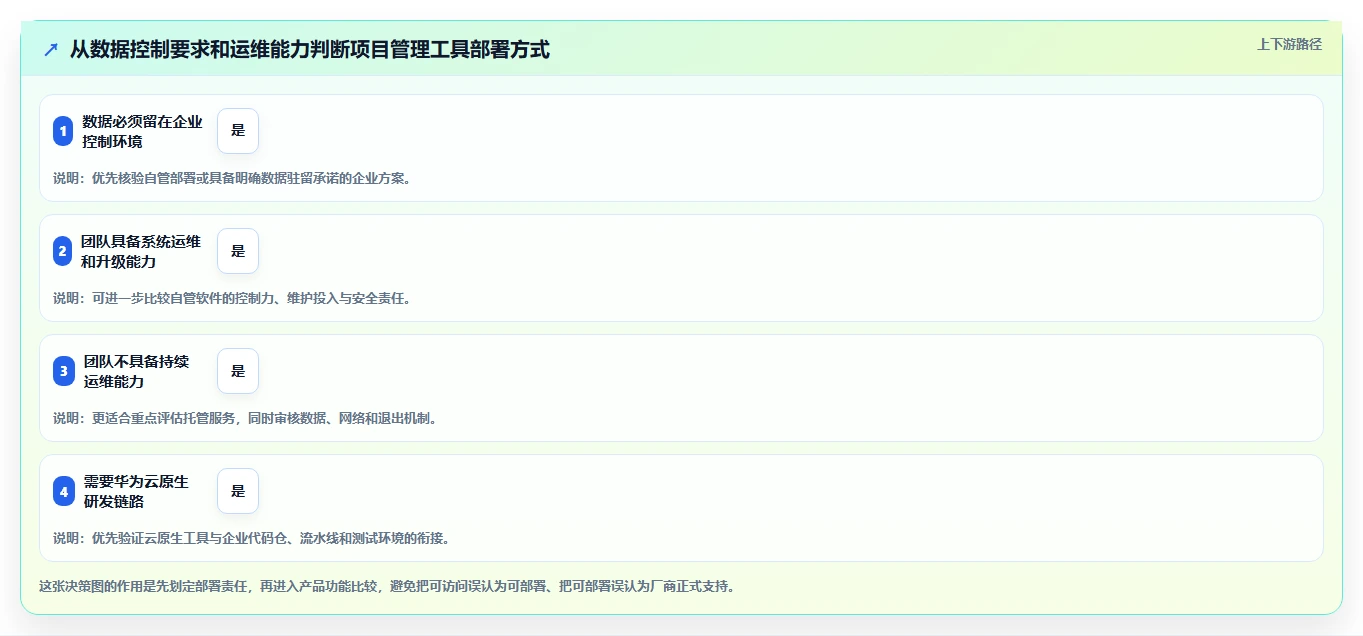Click the footer text 这张决策图的作用
This screenshot has height=636, width=1363.
(x=387, y=586)
